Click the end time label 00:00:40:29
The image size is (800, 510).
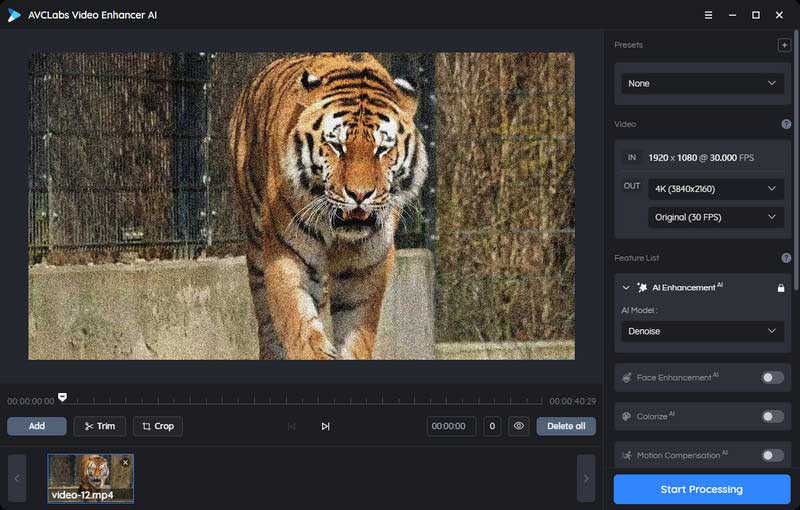click(x=572, y=401)
